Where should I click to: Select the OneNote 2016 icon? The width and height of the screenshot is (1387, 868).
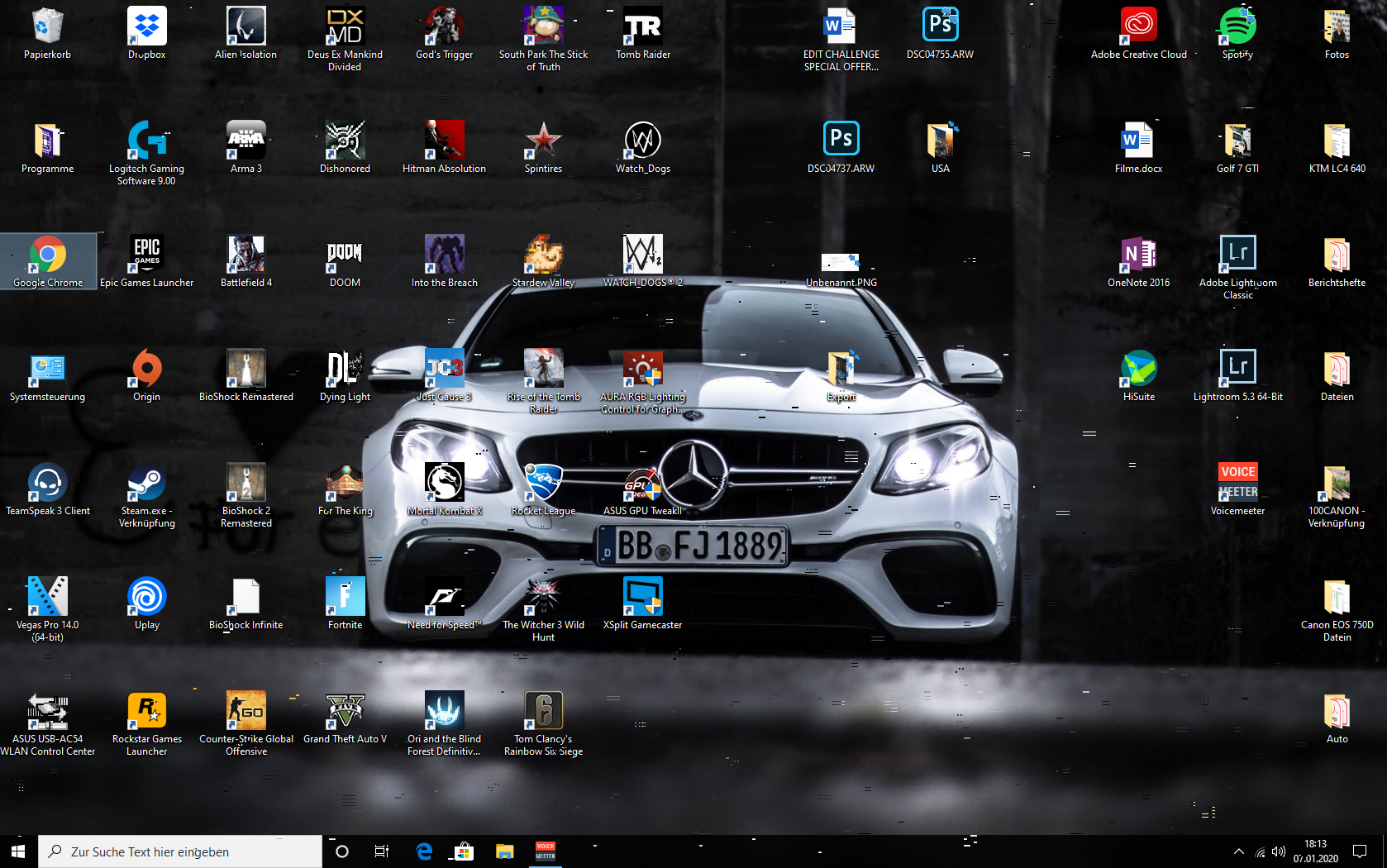click(x=1139, y=254)
